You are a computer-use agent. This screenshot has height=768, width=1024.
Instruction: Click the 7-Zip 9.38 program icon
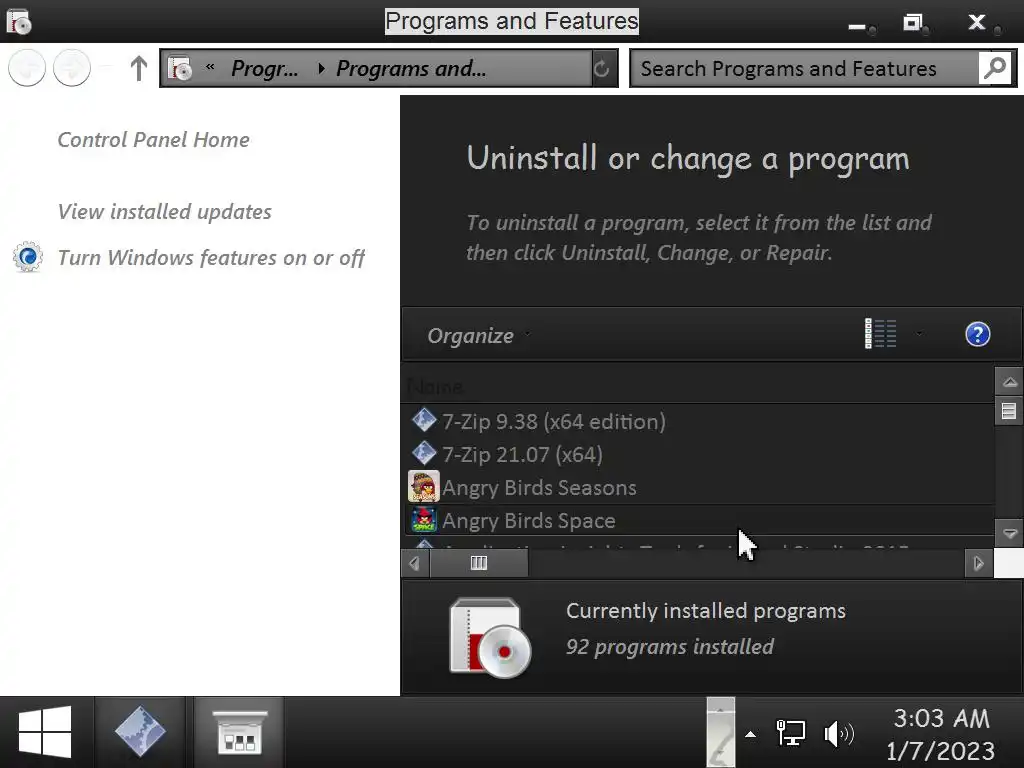424,420
